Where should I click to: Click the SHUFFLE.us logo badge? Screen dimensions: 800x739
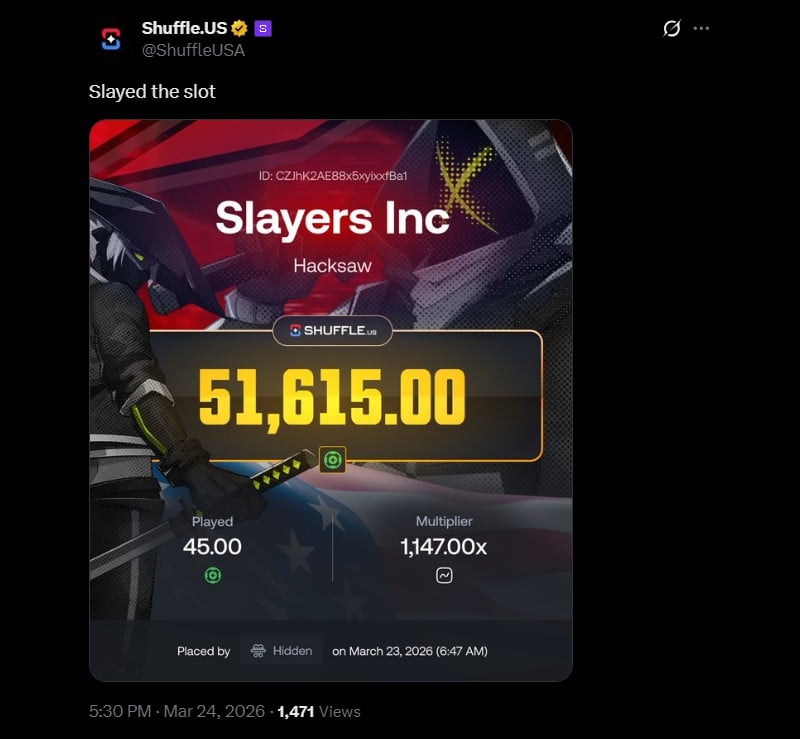click(x=333, y=330)
